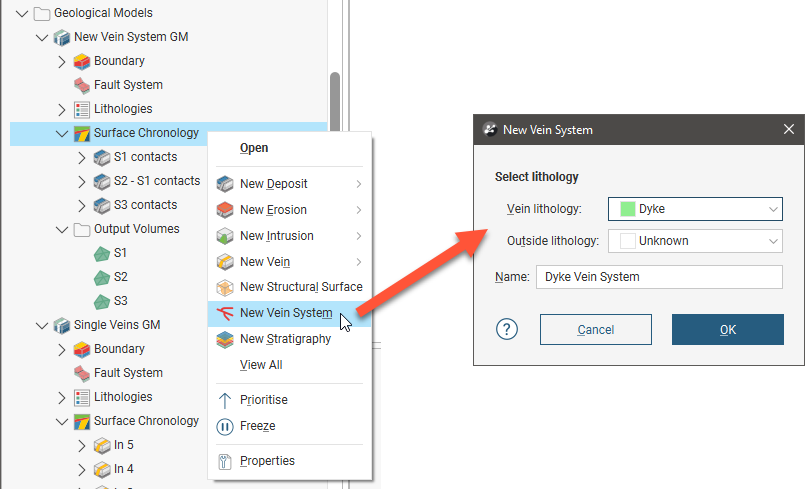Image resolution: width=805 pixels, height=489 pixels.
Task: Expand Boundary under New Vein System GM
Action: tap(62, 62)
